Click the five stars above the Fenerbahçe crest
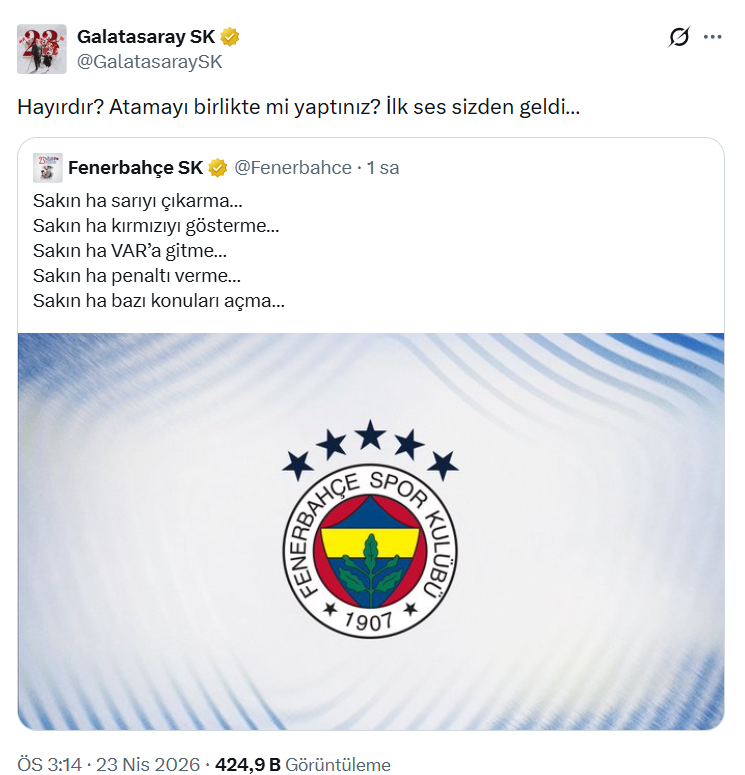This screenshot has width=745, height=775. click(370, 450)
